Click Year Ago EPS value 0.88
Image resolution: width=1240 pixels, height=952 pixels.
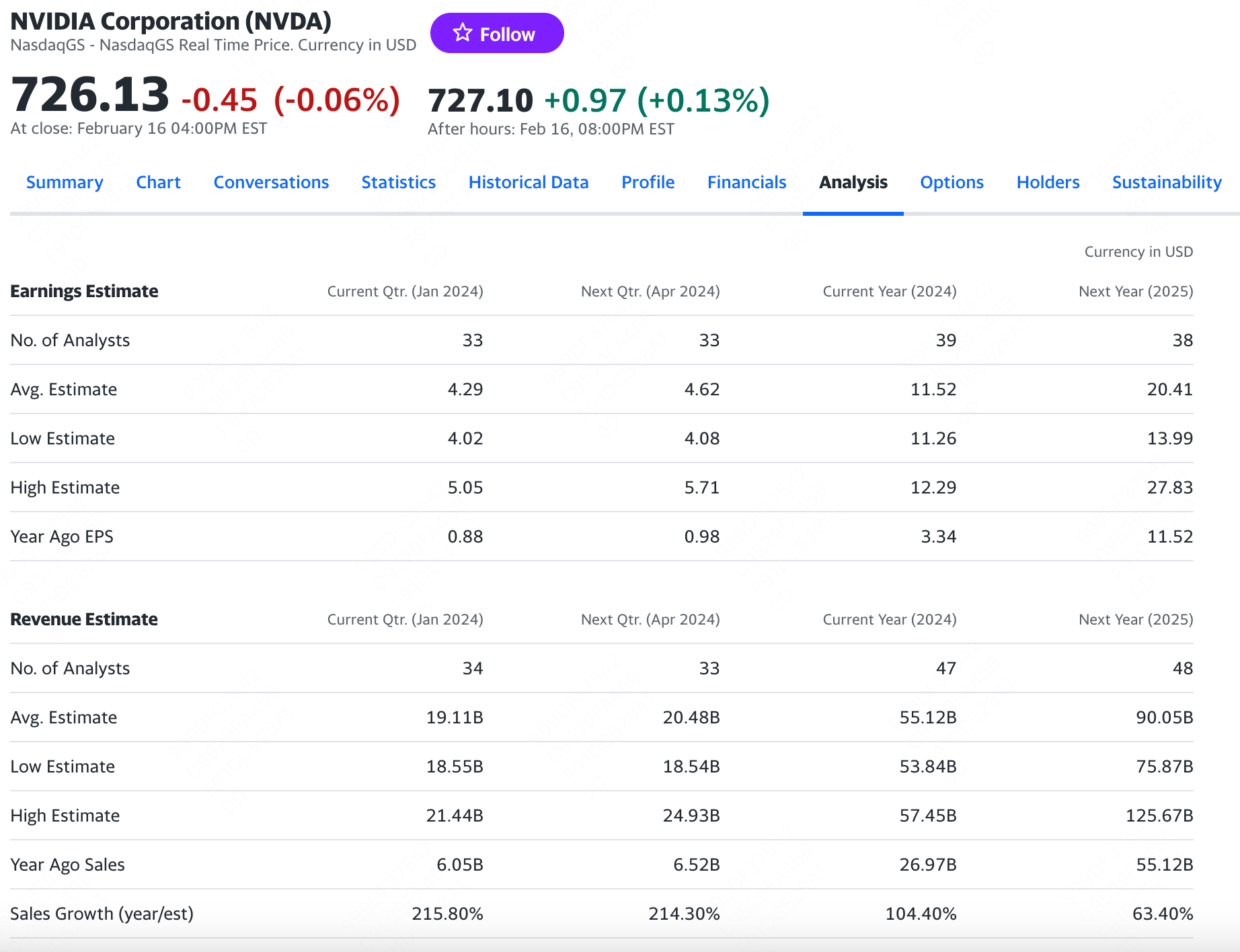pos(465,537)
